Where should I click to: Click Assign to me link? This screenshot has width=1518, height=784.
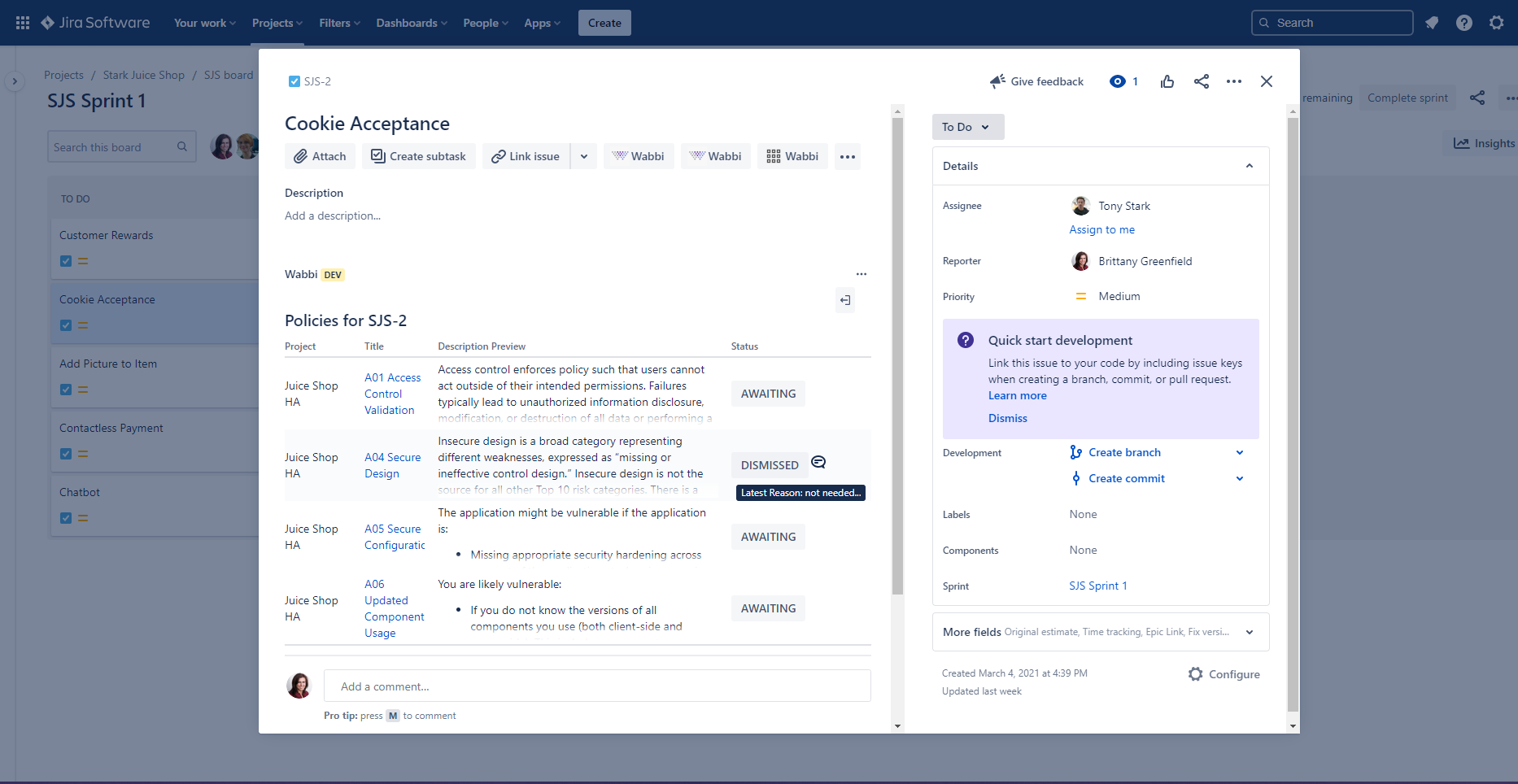[x=1101, y=229]
